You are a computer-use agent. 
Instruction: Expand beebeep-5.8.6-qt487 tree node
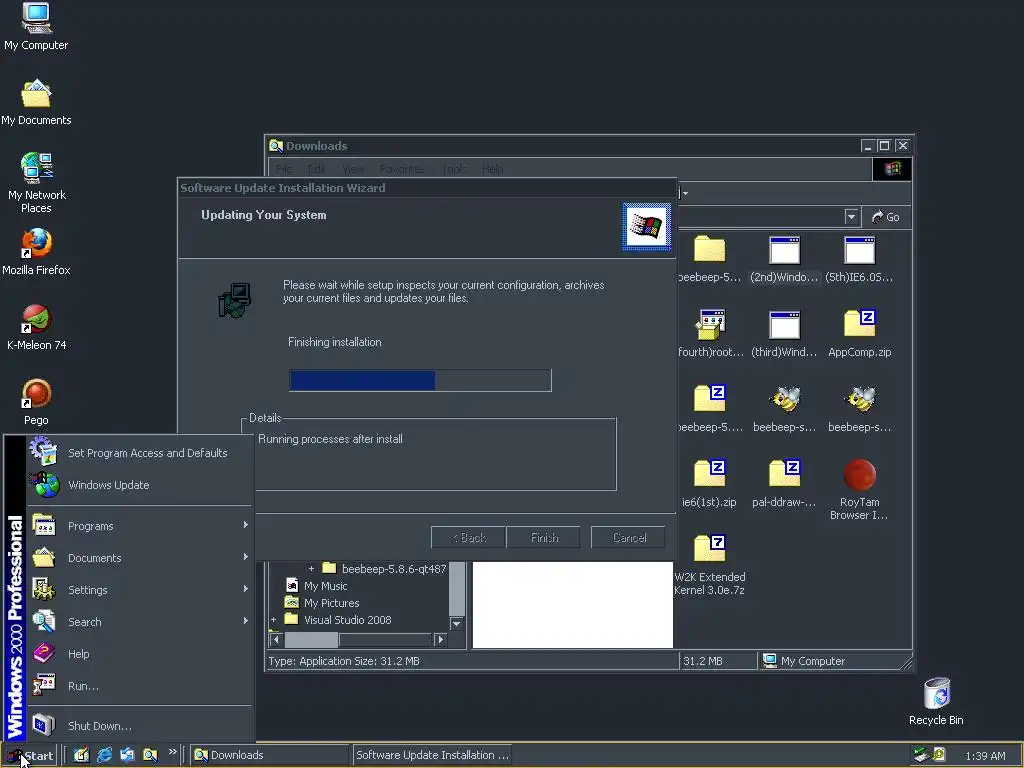312,569
